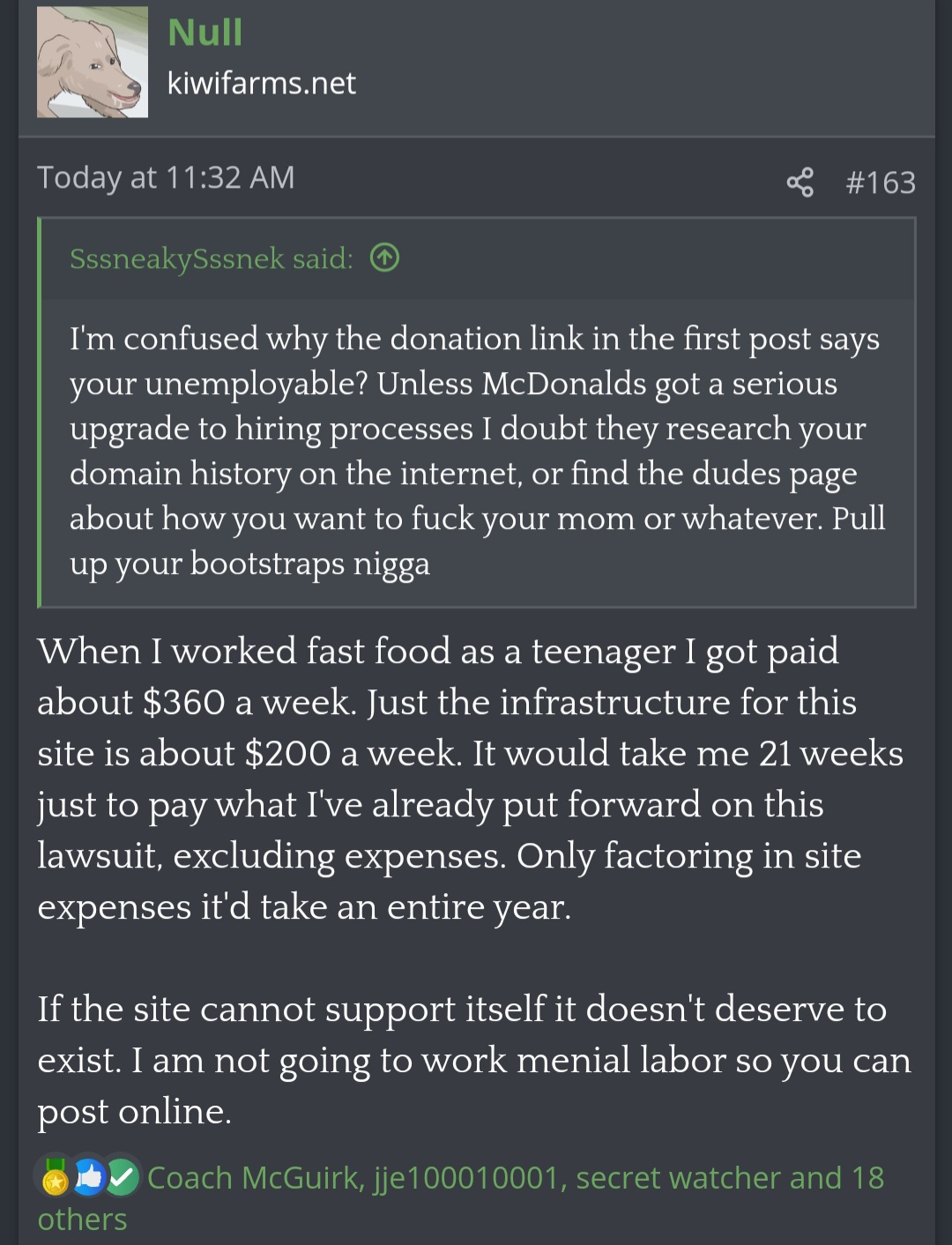The height and width of the screenshot is (1245, 952).
Task: Open Null's dog avatar picture
Action: coord(93,63)
